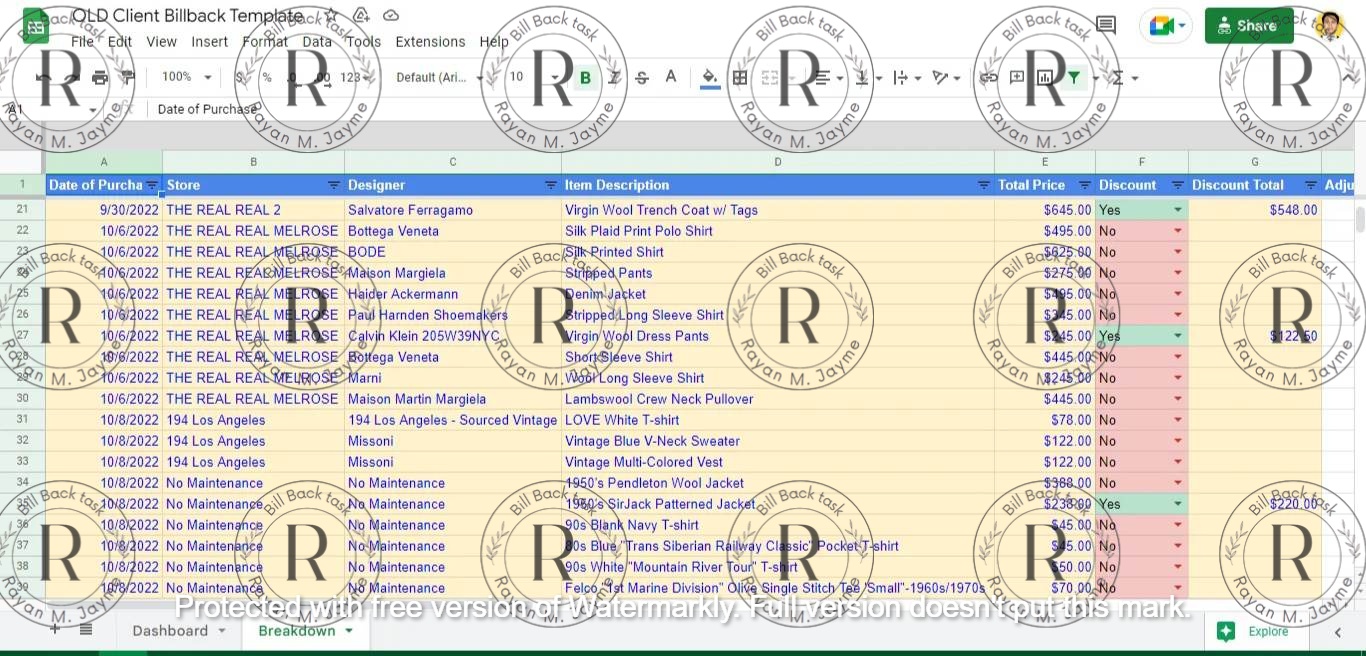Add a new sheet with plus icon
Viewport: 1366px width, 656px height.
(x=55, y=630)
